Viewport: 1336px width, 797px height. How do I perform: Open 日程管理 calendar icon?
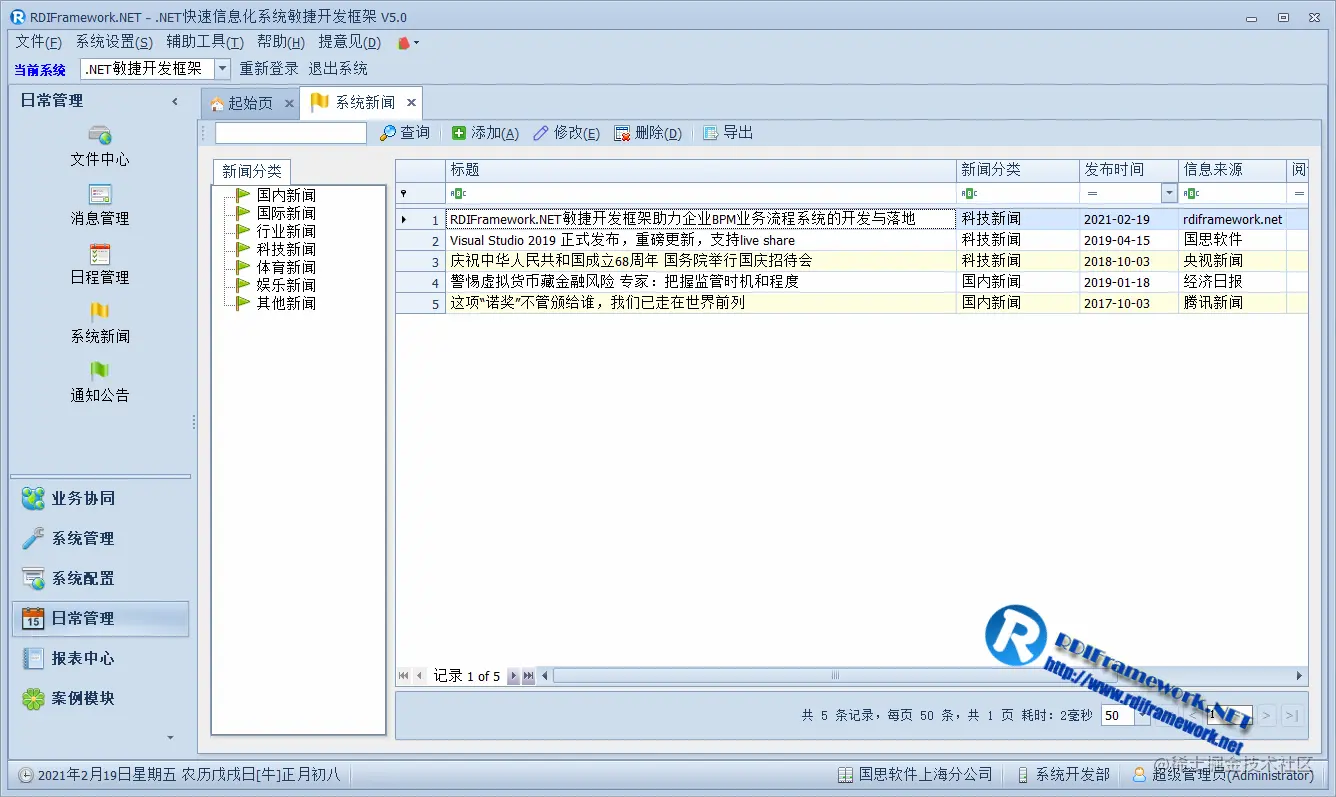click(x=99, y=265)
